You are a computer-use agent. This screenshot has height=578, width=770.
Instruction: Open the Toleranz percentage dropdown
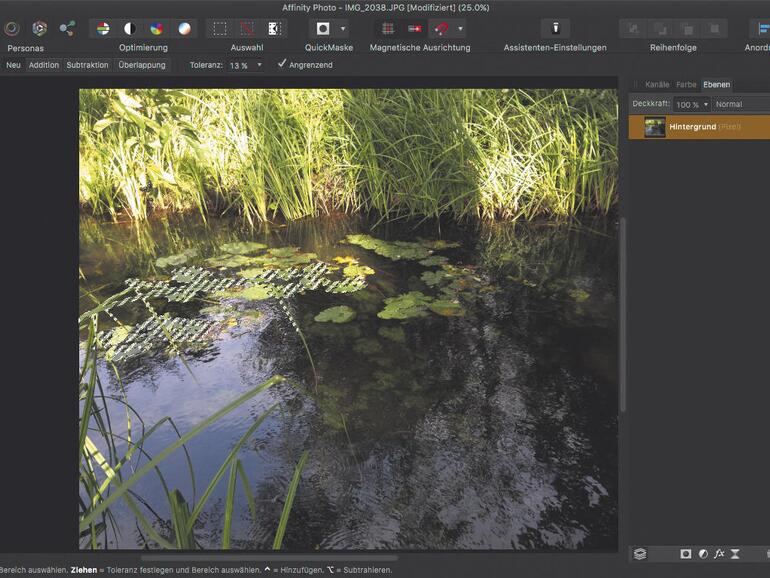(x=259, y=65)
